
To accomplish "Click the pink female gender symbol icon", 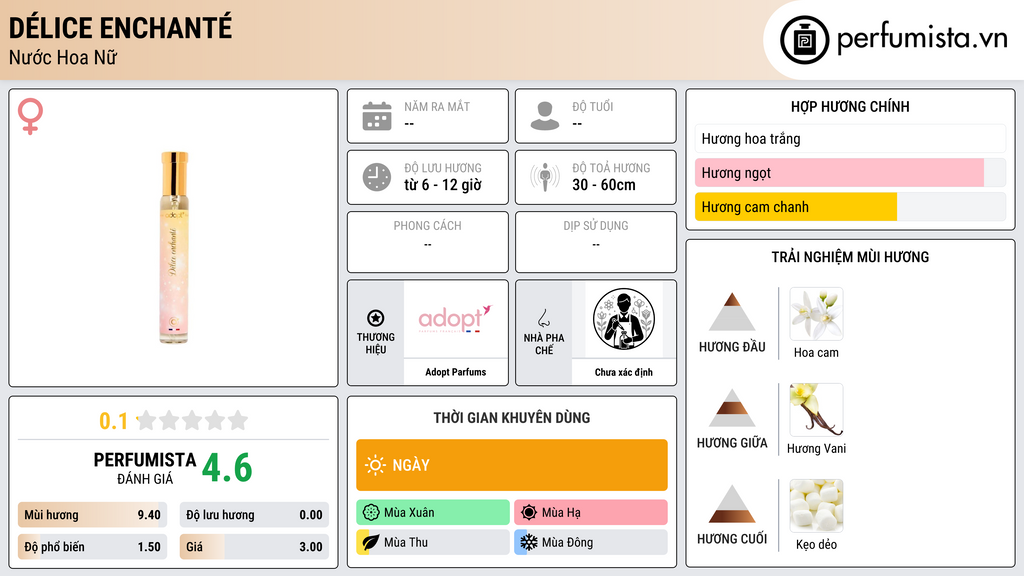I will pyautogui.click(x=30, y=116).
